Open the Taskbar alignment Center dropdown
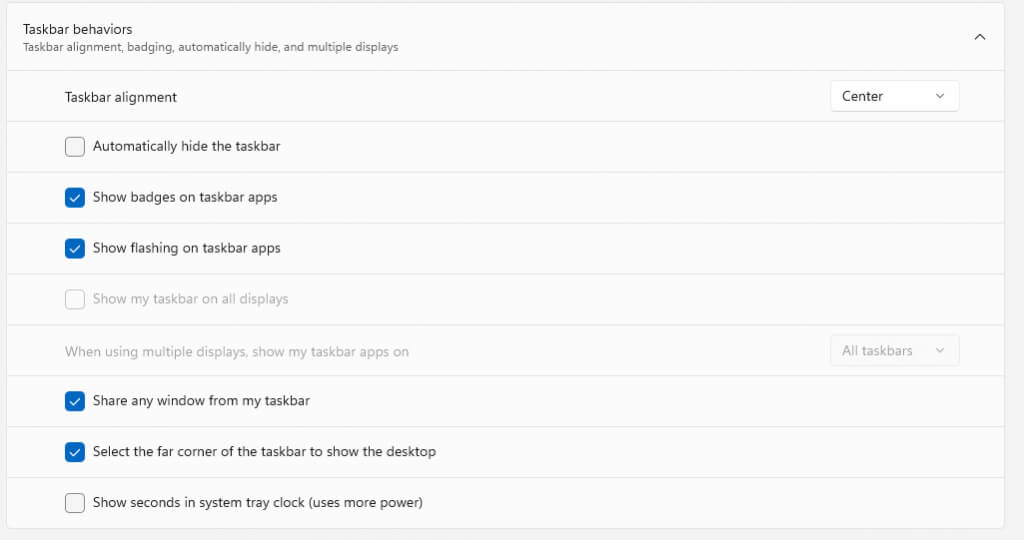The height and width of the screenshot is (540, 1024). pos(894,96)
